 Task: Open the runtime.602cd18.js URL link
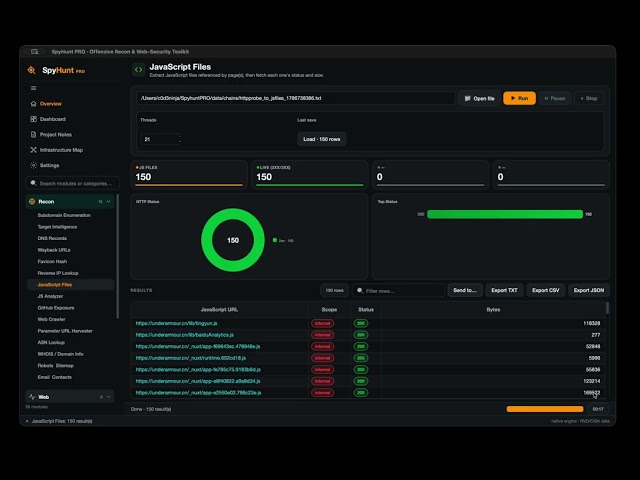[191, 358]
